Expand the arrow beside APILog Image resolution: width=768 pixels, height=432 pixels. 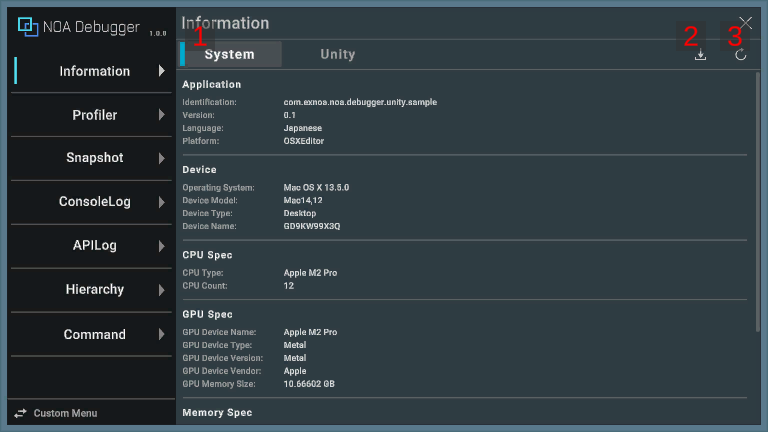pos(162,246)
